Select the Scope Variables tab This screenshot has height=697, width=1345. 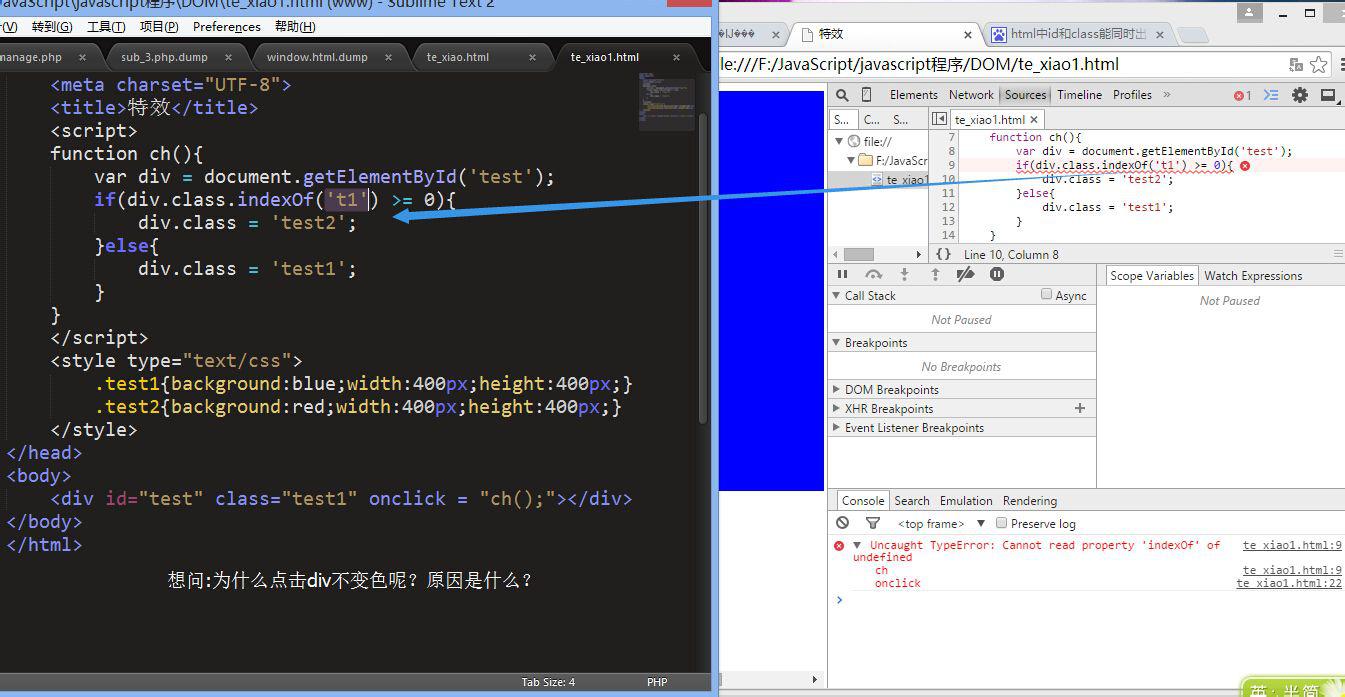tap(1152, 275)
